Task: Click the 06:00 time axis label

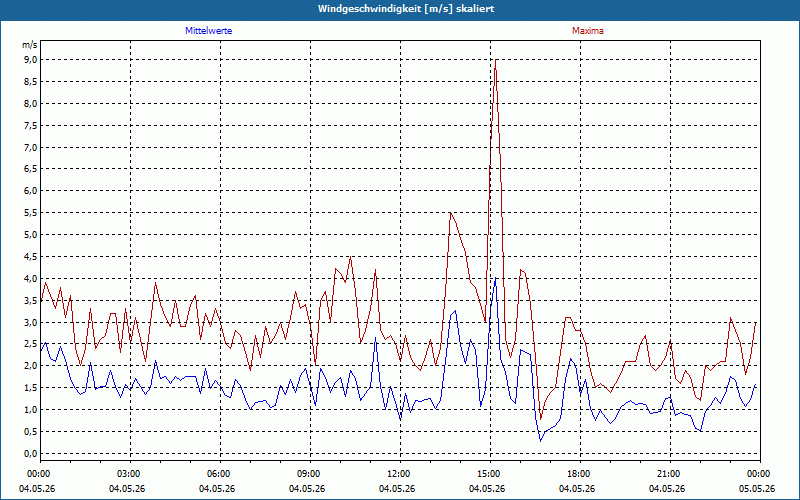Action: 220,474
